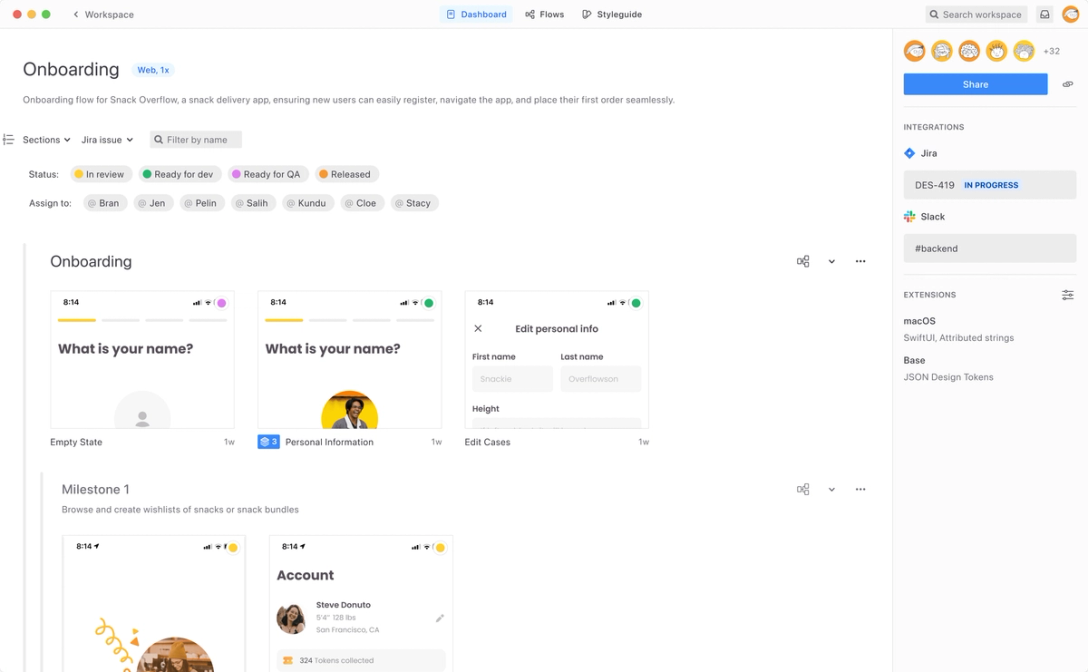Toggle the Ready for dev status filter
1088x672 pixels.
coord(179,174)
